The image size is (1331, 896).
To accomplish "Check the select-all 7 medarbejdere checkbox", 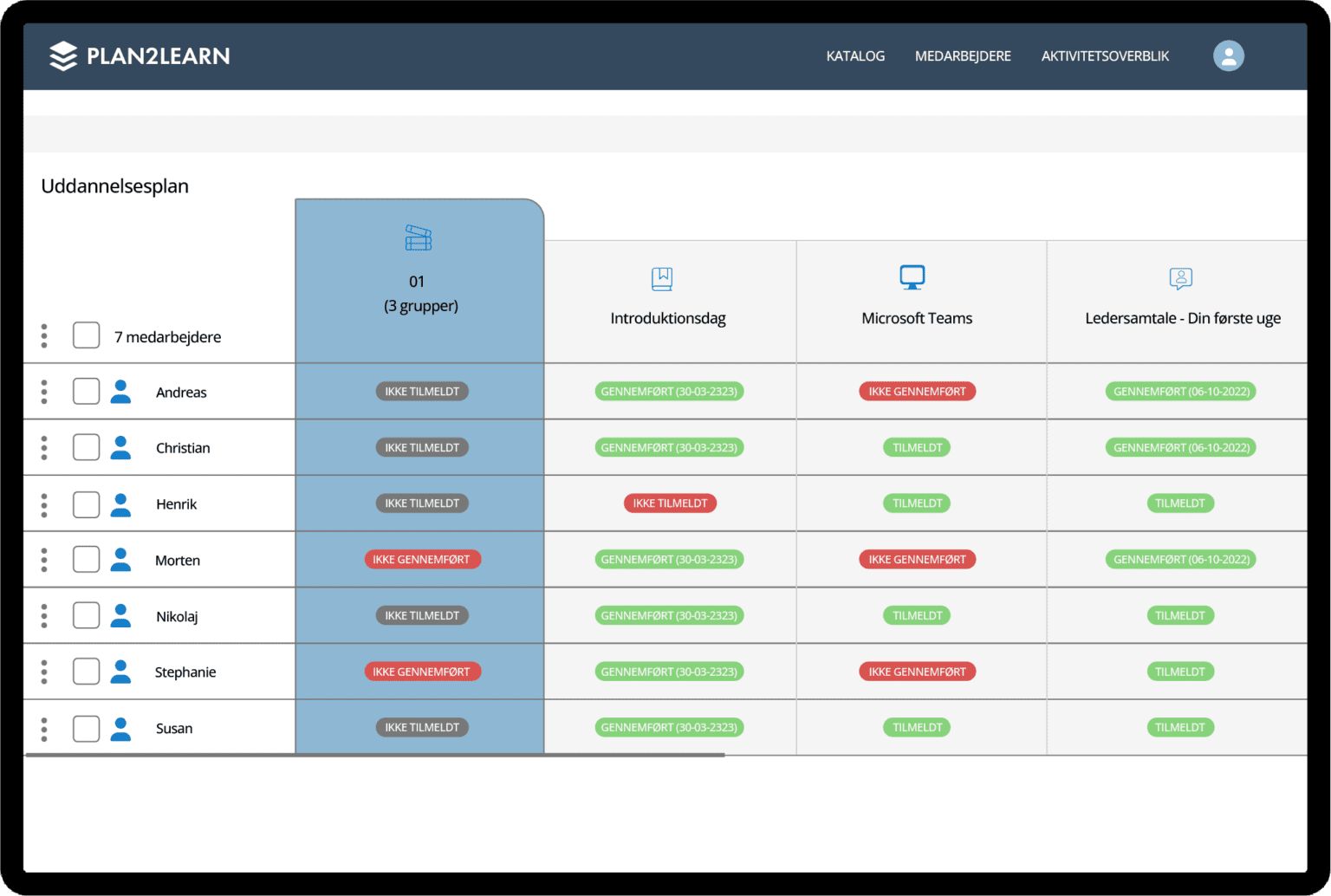I will click(87, 335).
